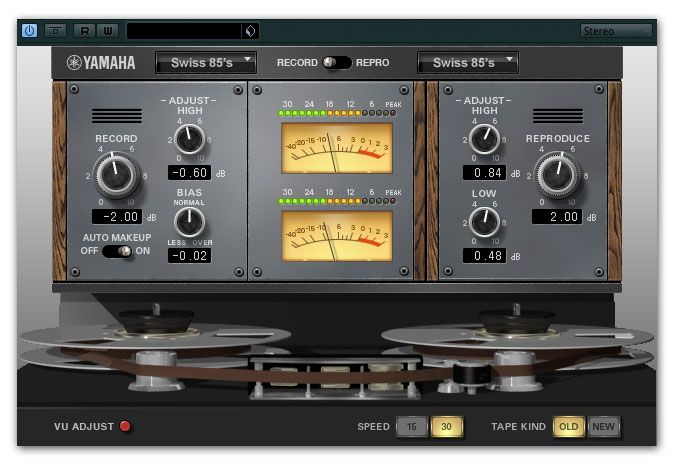Click the Read automation R button
This screenshot has width=674, height=467.
(x=85, y=31)
